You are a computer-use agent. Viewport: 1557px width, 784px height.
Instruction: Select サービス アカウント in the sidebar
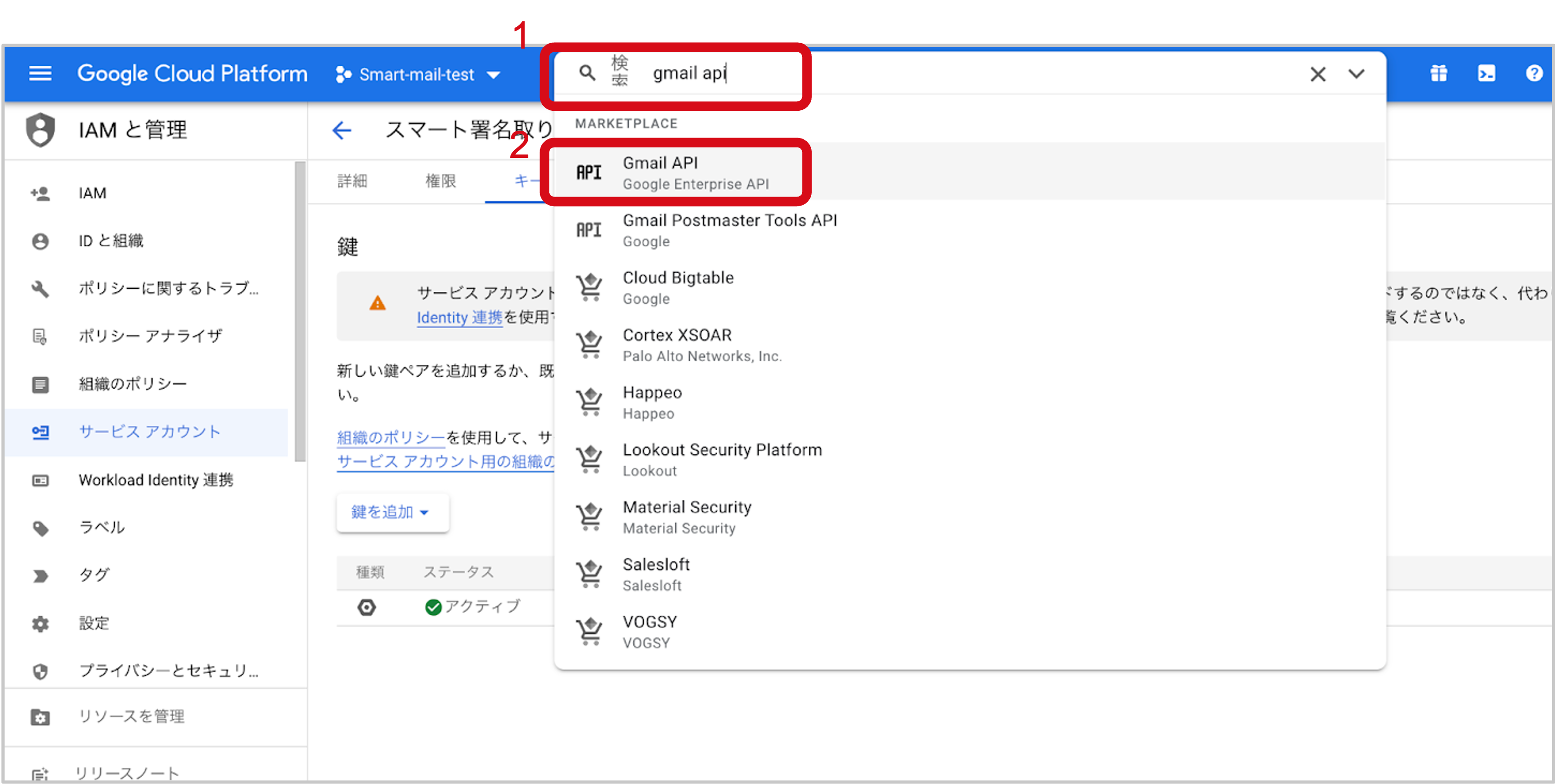click(146, 432)
